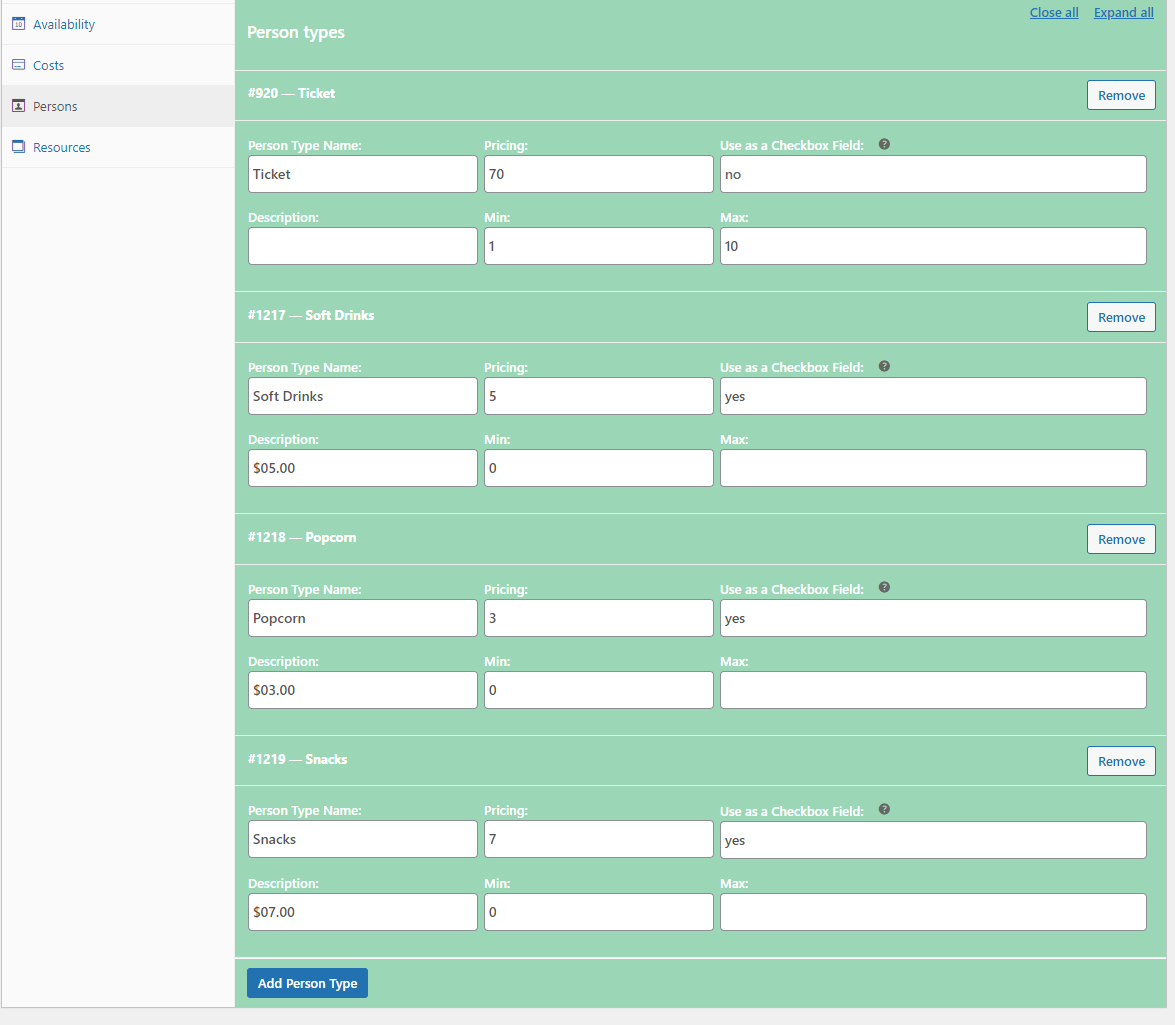The image size is (1175, 1025).
Task: Remove the Popcorn person type
Action: click(x=1121, y=538)
